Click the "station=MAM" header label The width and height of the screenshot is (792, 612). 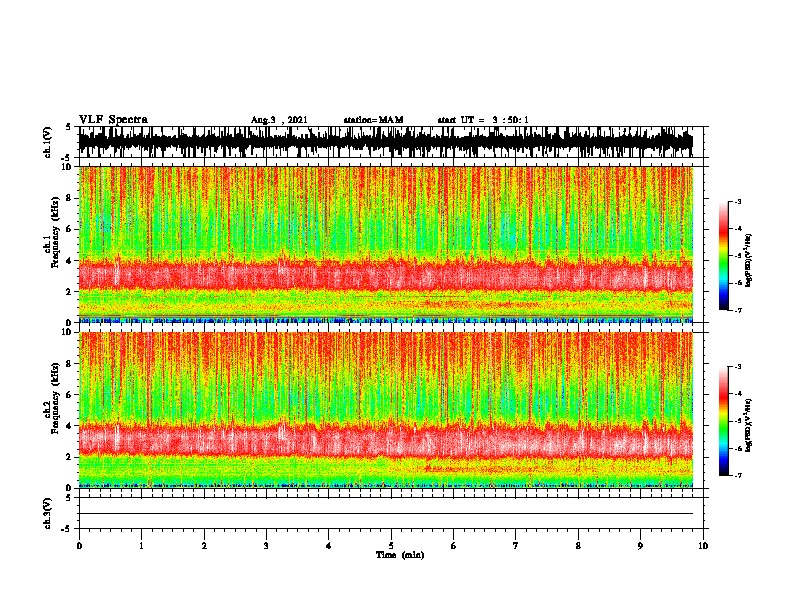pos(373,120)
